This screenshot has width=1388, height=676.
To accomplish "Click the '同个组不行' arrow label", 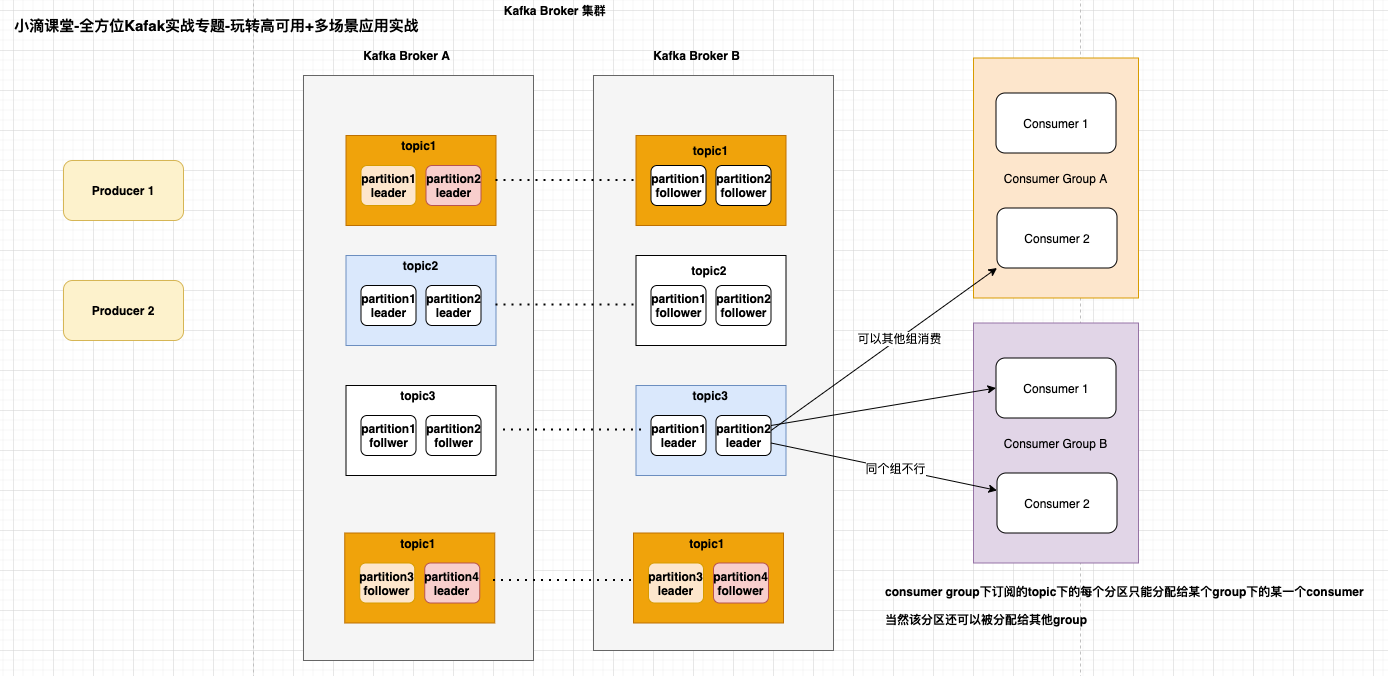I will pos(895,468).
